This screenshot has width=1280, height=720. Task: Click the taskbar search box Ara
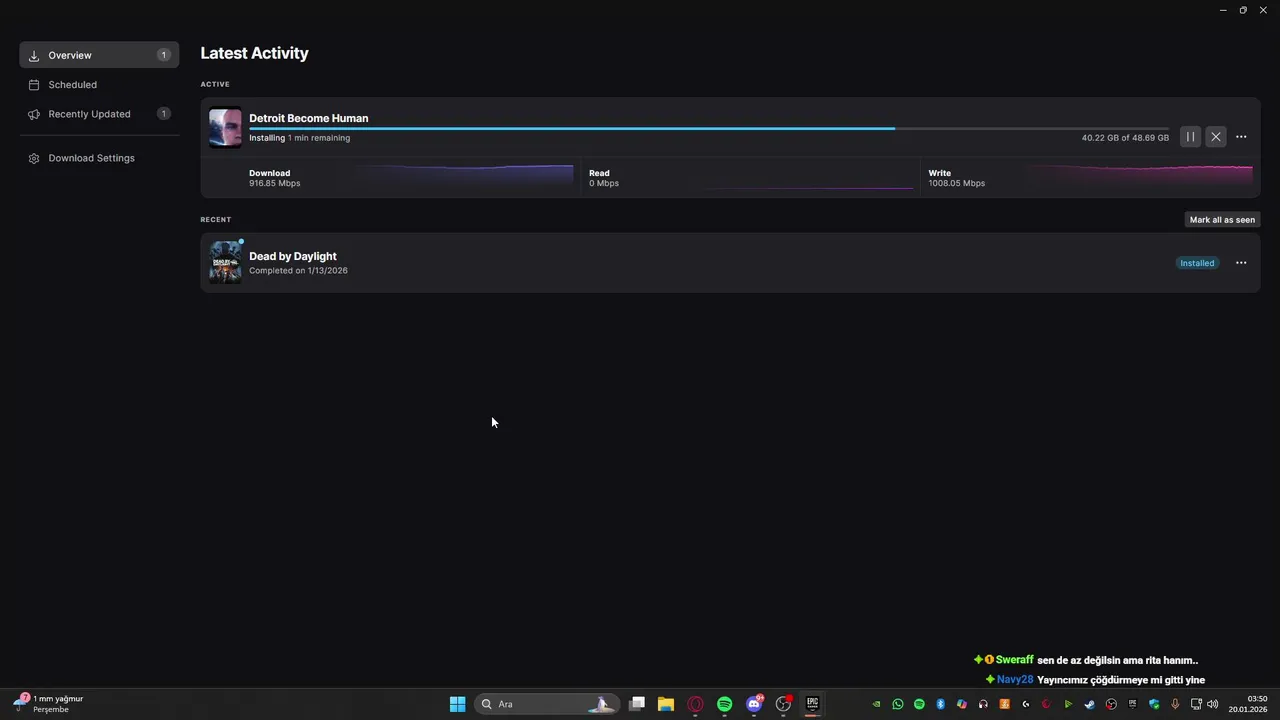pyautogui.click(x=545, y=704)
